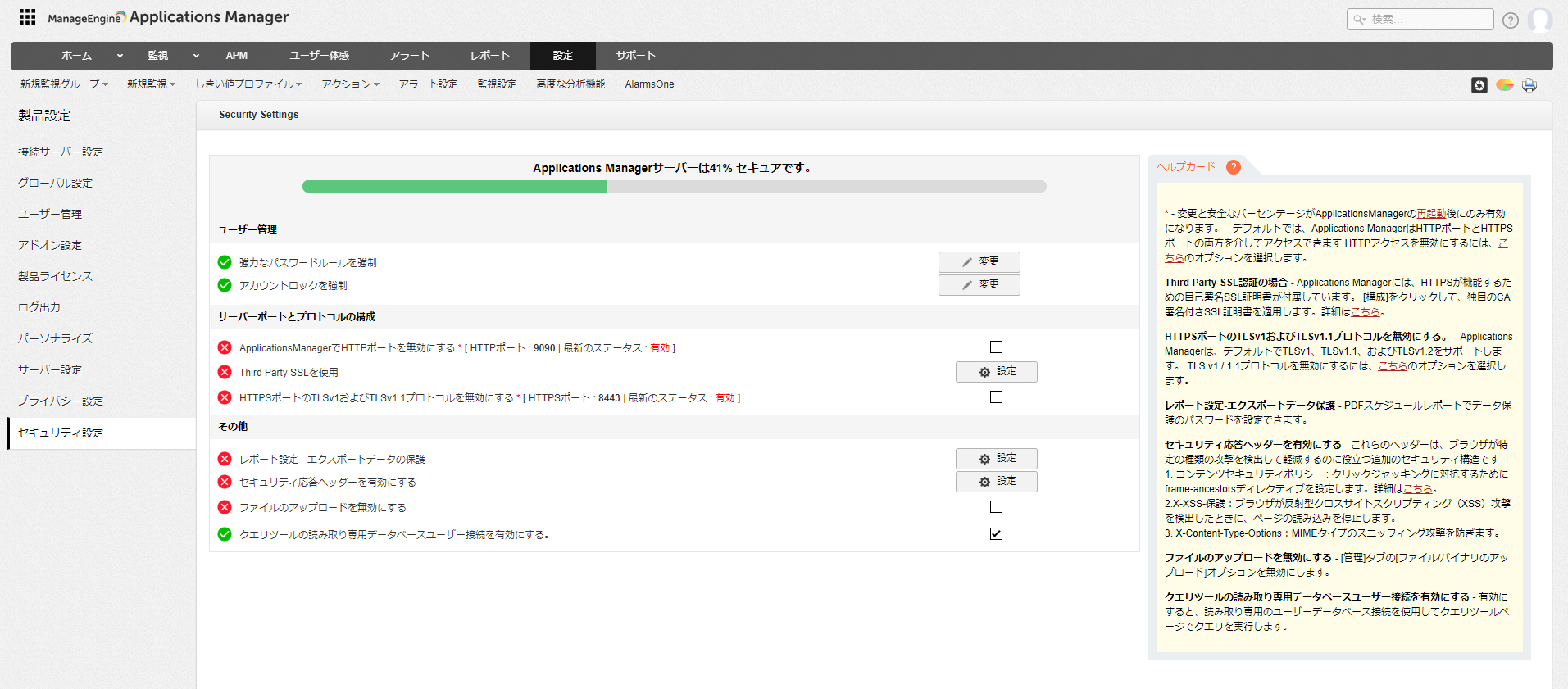Enable the disable-HTTP-port checkbox
The image size is (1568, 689).
point(996,347)
